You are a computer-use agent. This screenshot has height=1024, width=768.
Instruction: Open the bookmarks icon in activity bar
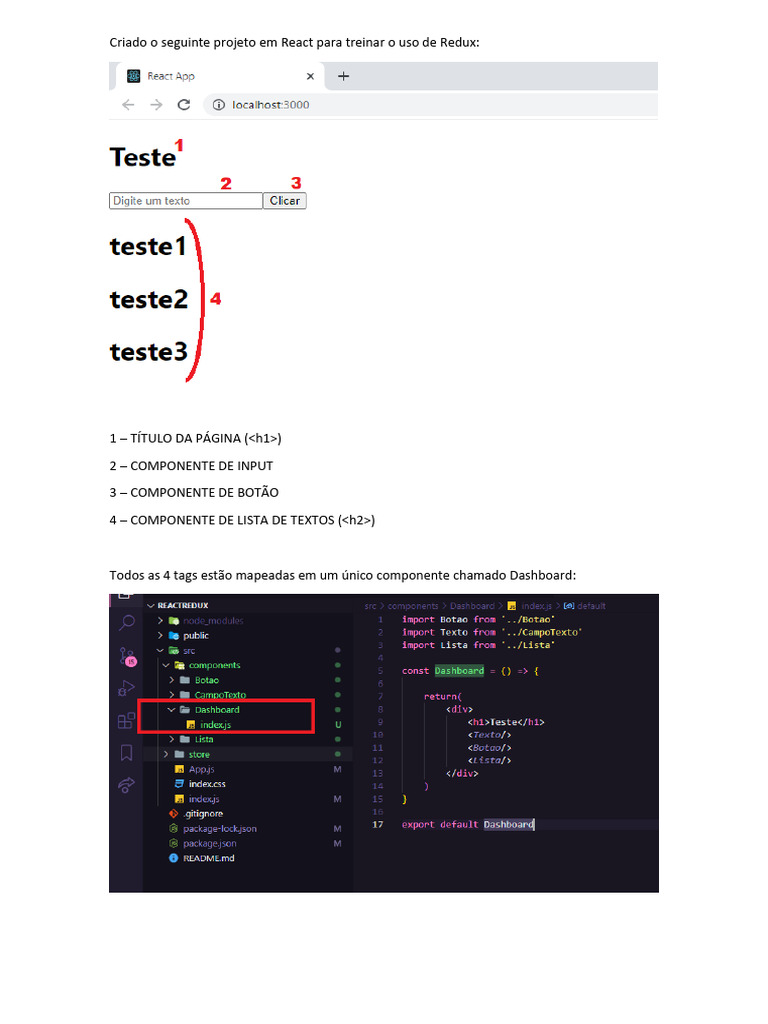pyautogui.click(x=127, y=753)
